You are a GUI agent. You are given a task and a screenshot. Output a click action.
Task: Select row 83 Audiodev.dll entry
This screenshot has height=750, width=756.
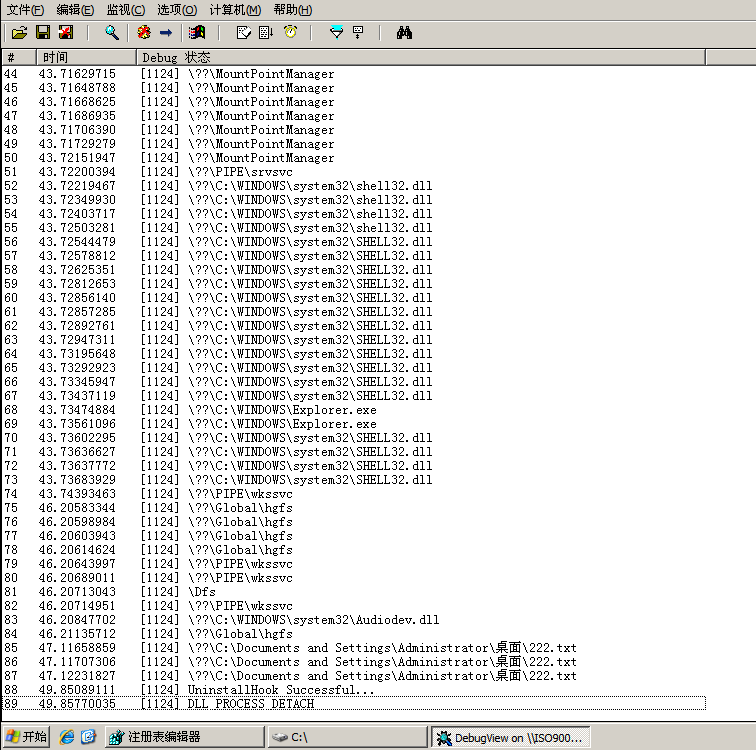tap(354, 619)
